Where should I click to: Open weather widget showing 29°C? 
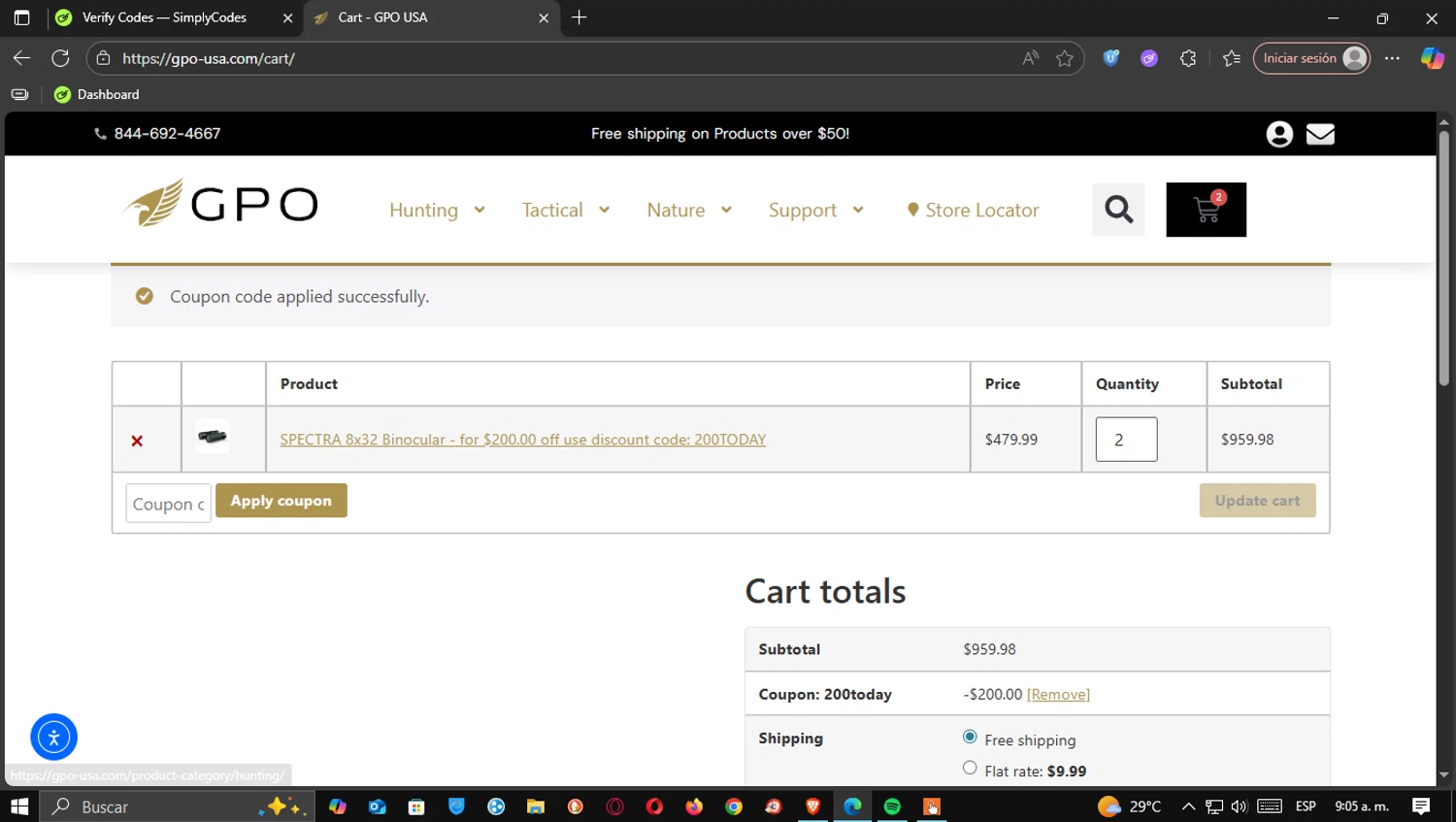pyautogui.click(x=1129, y=806)
